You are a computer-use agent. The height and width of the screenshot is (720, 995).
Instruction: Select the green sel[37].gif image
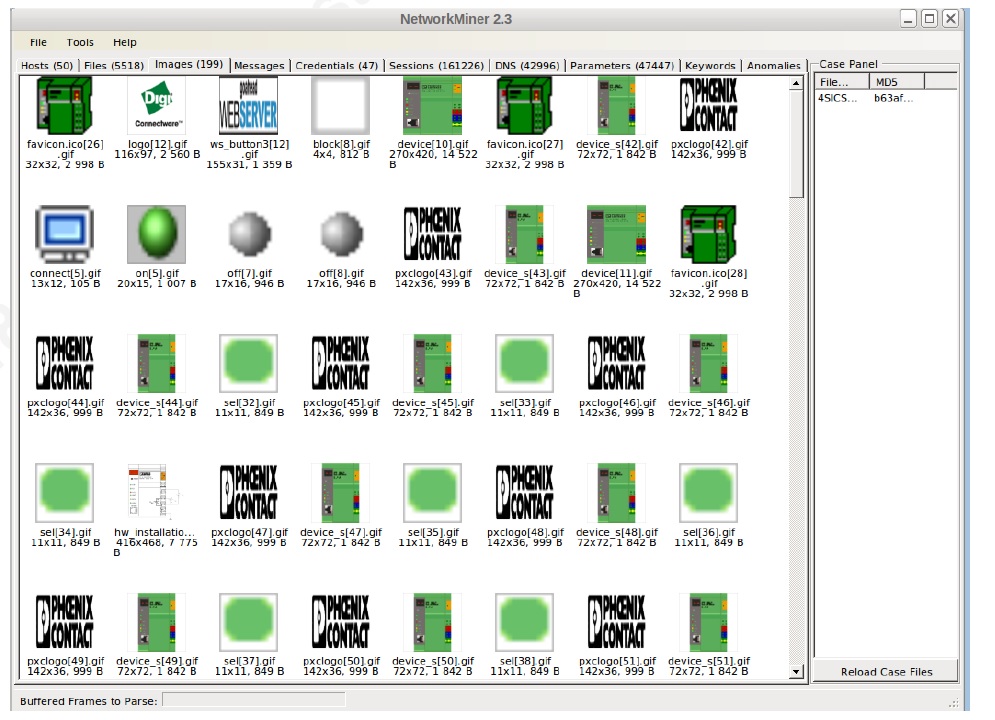(249, 622)
